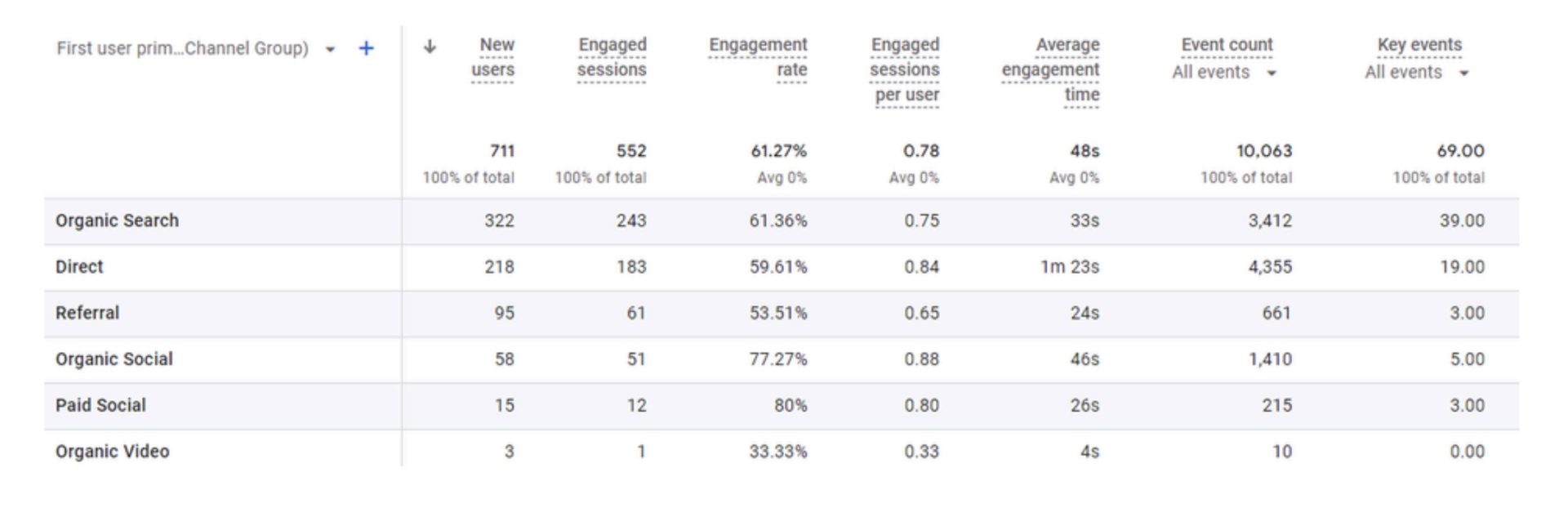Screen dimensions: 1568x521
Task: Click Key events column header
Action: point(1419,45)
